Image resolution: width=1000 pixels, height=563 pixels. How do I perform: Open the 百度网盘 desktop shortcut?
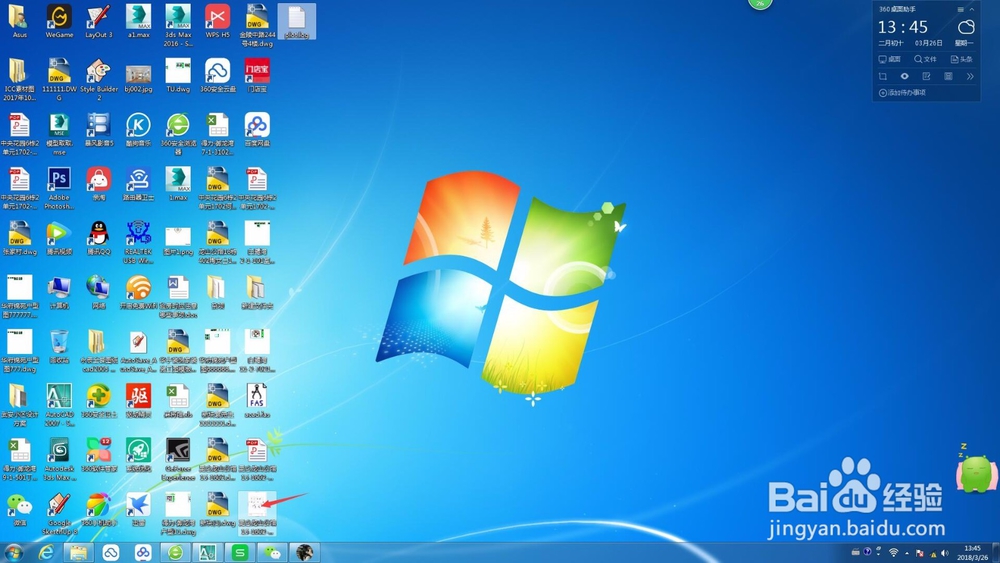point(257,129)
